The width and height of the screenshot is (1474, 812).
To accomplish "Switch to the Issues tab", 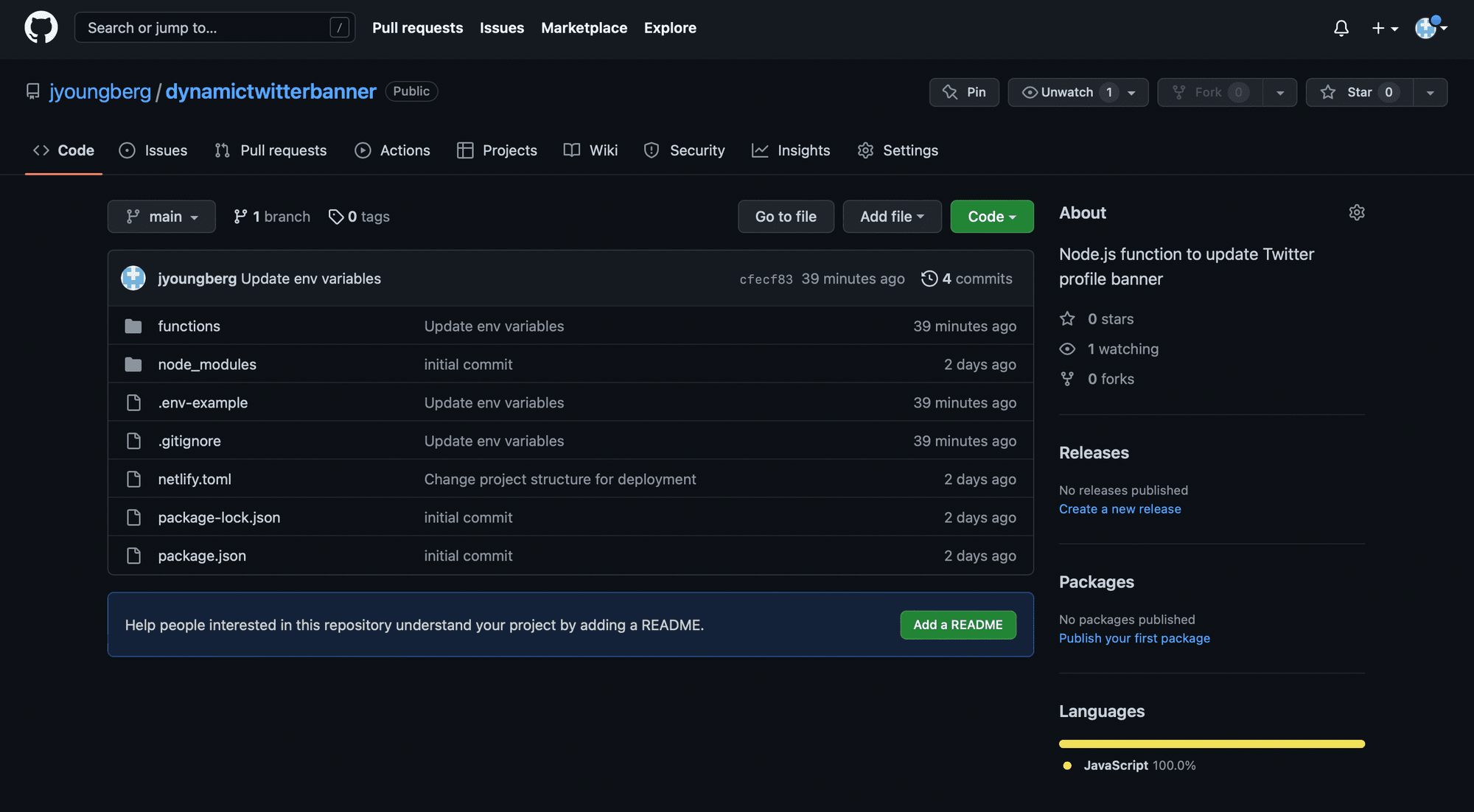I will click(153, 150).
